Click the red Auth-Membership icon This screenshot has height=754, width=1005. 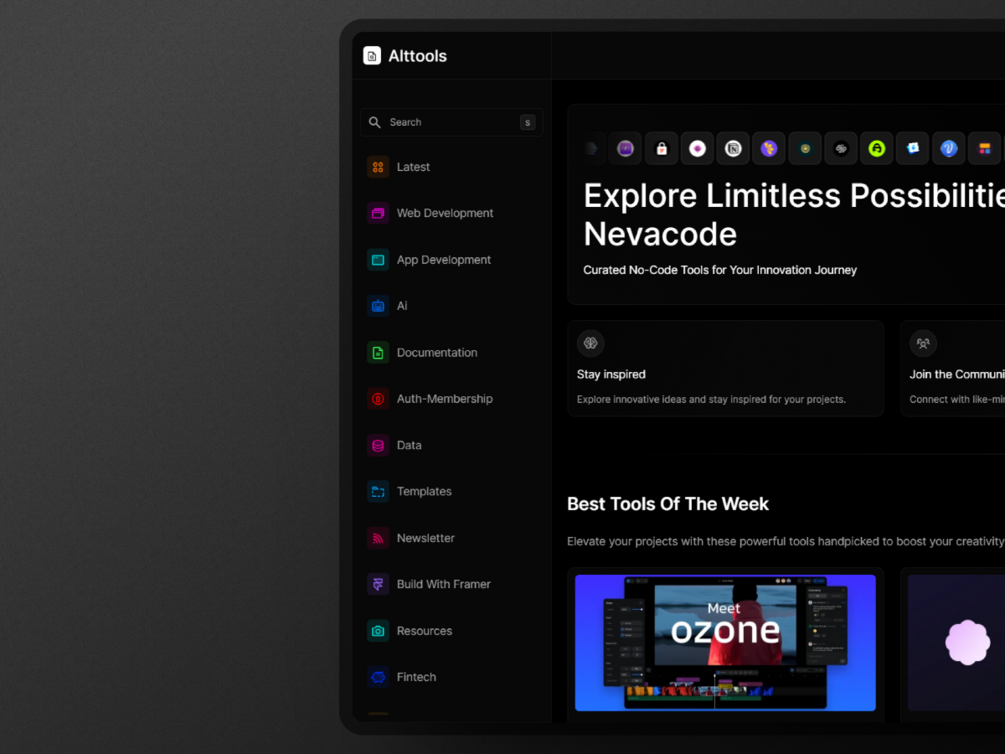pyautogui.click(x=378, y=399)
